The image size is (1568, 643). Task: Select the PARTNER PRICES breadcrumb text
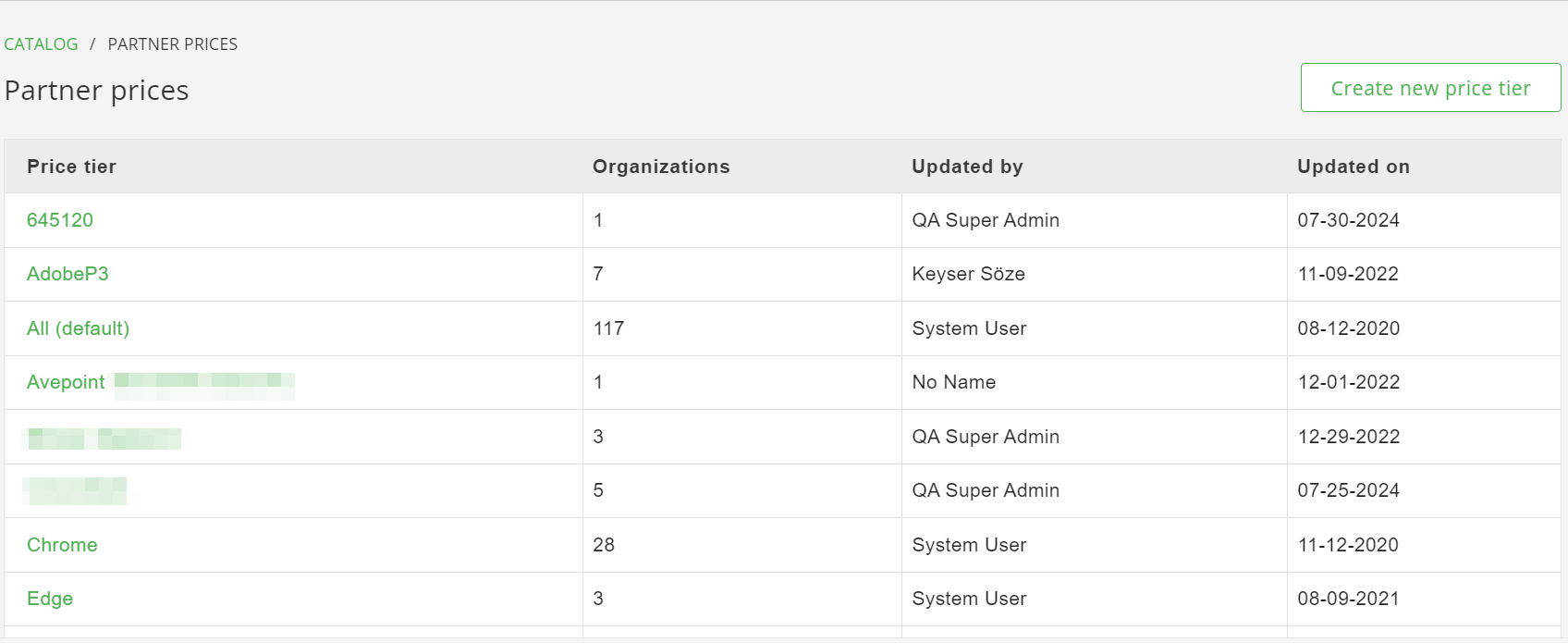173,44
